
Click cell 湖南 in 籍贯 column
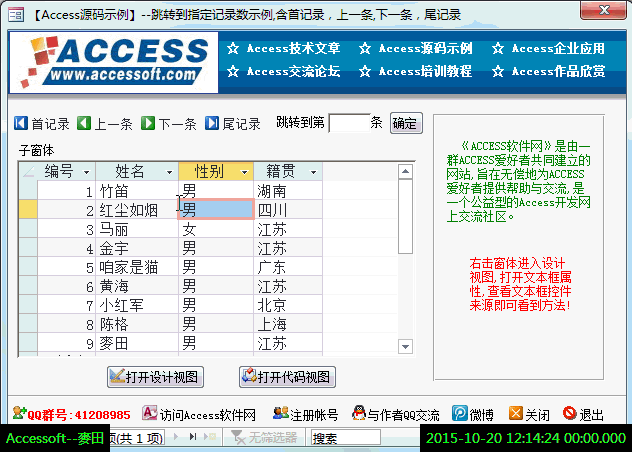coord(288,191)
